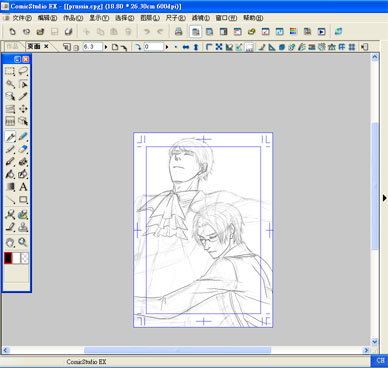Toggle the flip vertical view button
This screenshot has width=388, height=368.
196,47
